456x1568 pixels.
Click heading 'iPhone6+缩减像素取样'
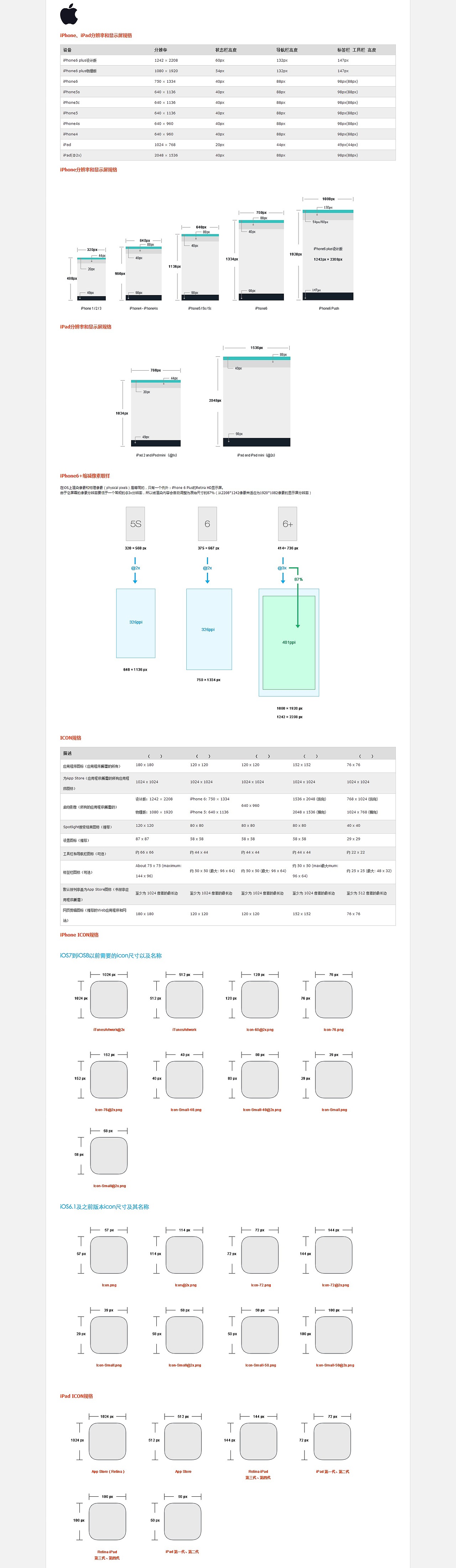85,476
